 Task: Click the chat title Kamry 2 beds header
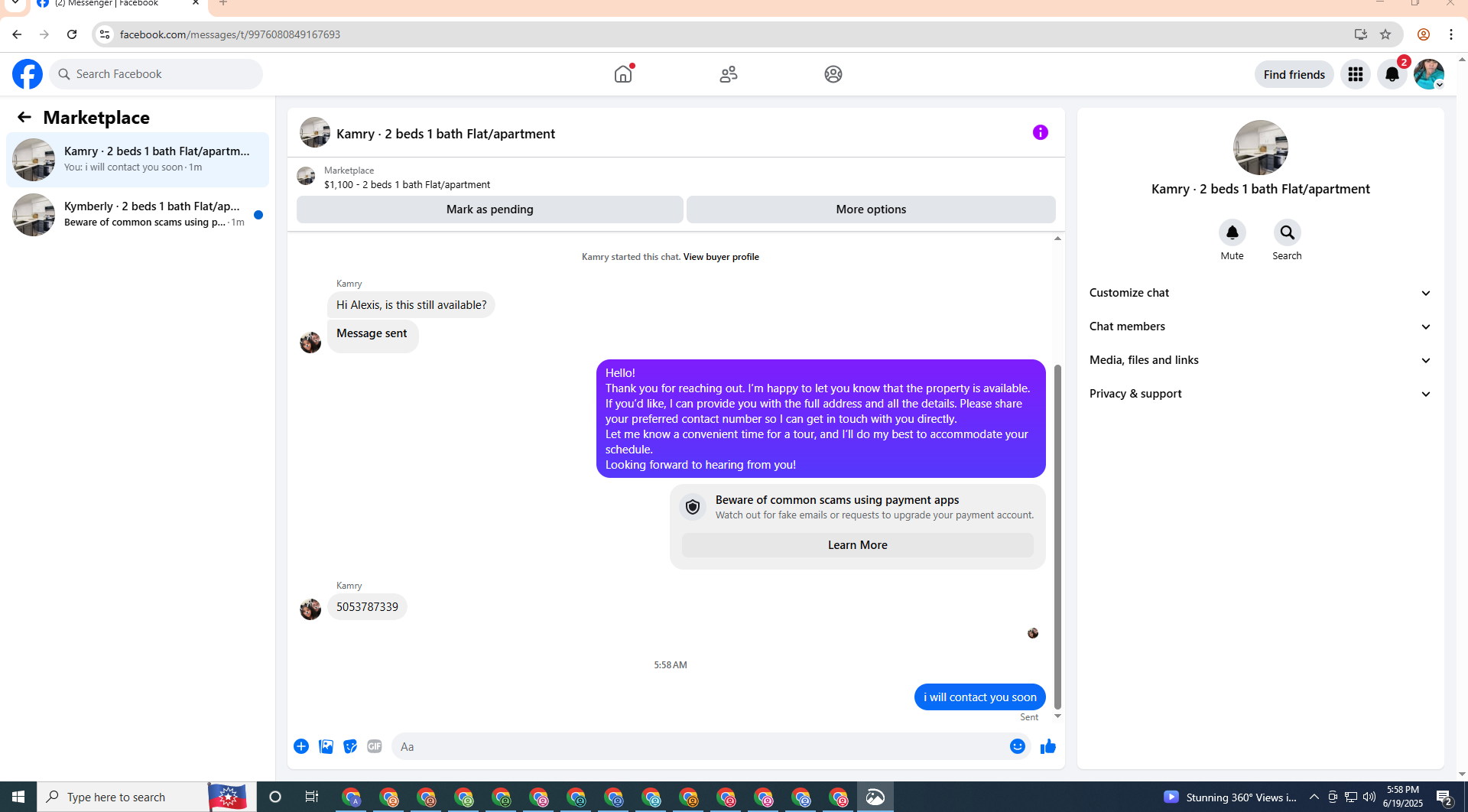click(446, 134)
